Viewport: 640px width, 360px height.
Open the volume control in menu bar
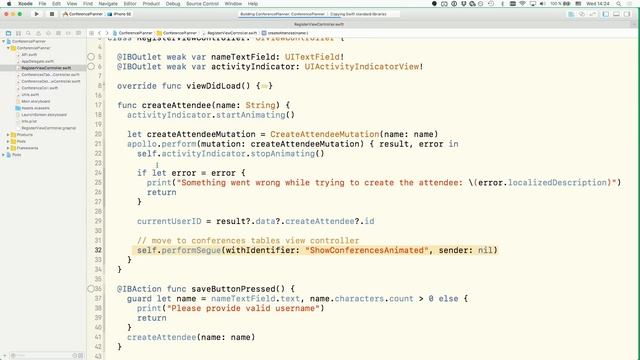click(542, 4)
